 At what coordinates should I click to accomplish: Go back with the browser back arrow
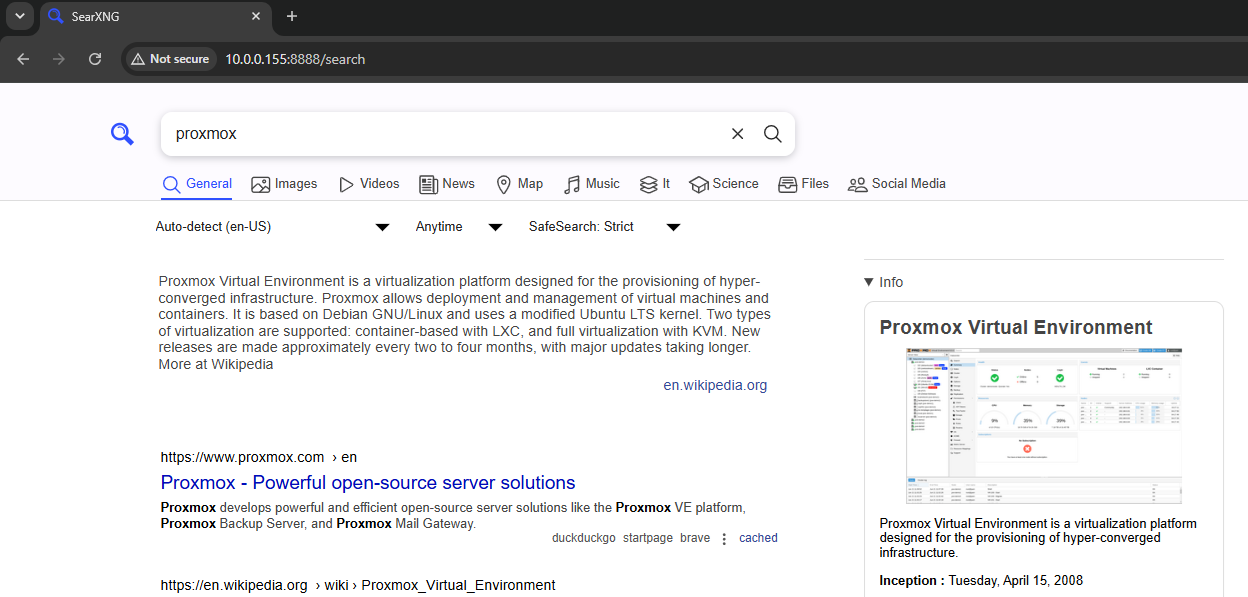click(x=23, y=59)
